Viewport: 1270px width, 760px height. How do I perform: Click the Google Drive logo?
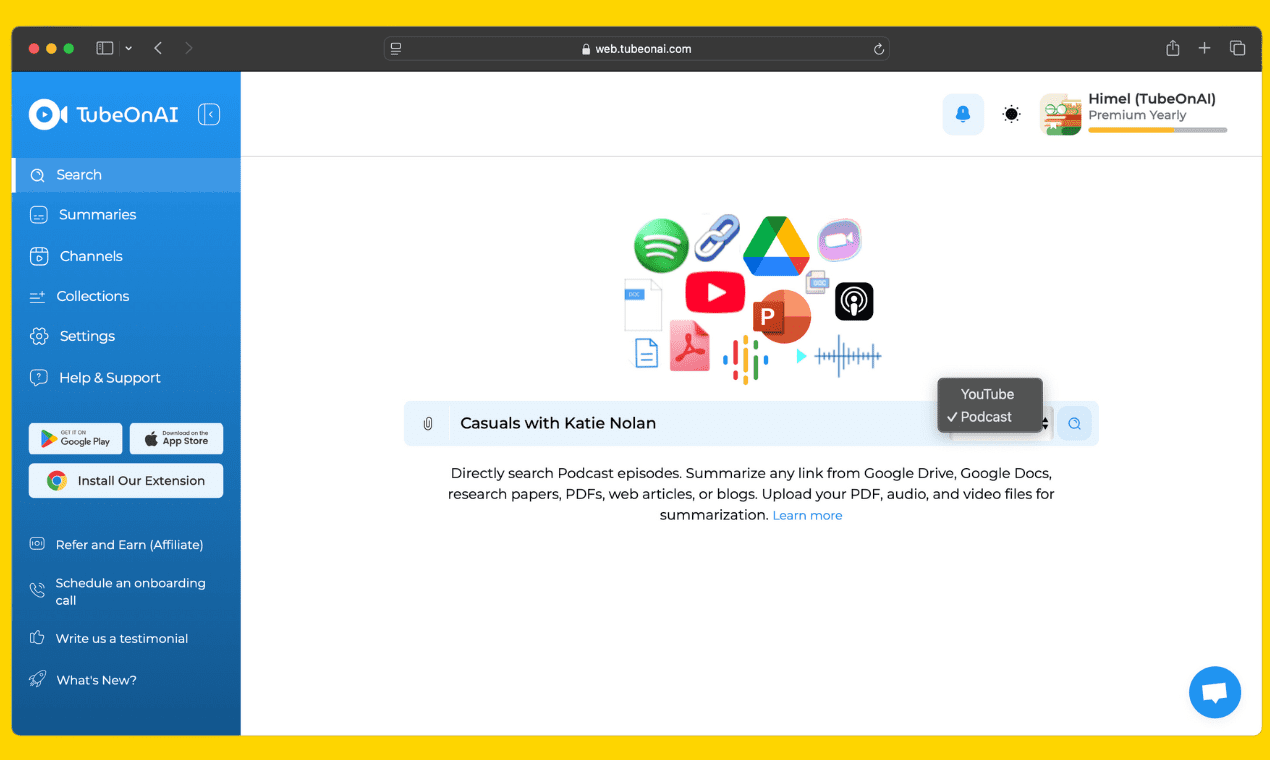click(776, 246)
